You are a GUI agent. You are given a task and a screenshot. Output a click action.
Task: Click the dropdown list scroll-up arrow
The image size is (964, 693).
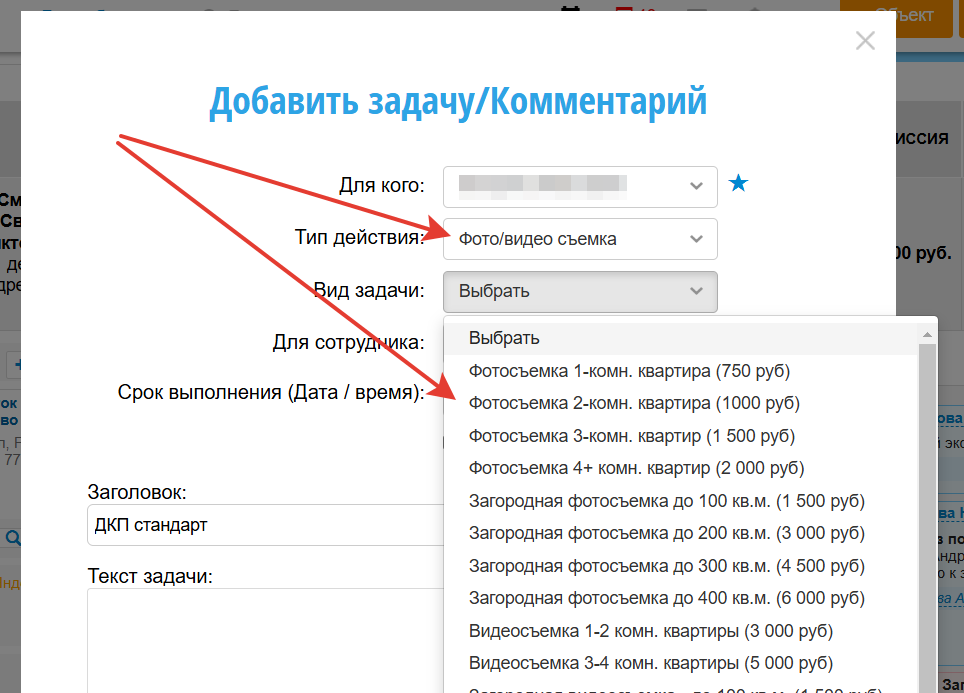click(x=927, y=334)
